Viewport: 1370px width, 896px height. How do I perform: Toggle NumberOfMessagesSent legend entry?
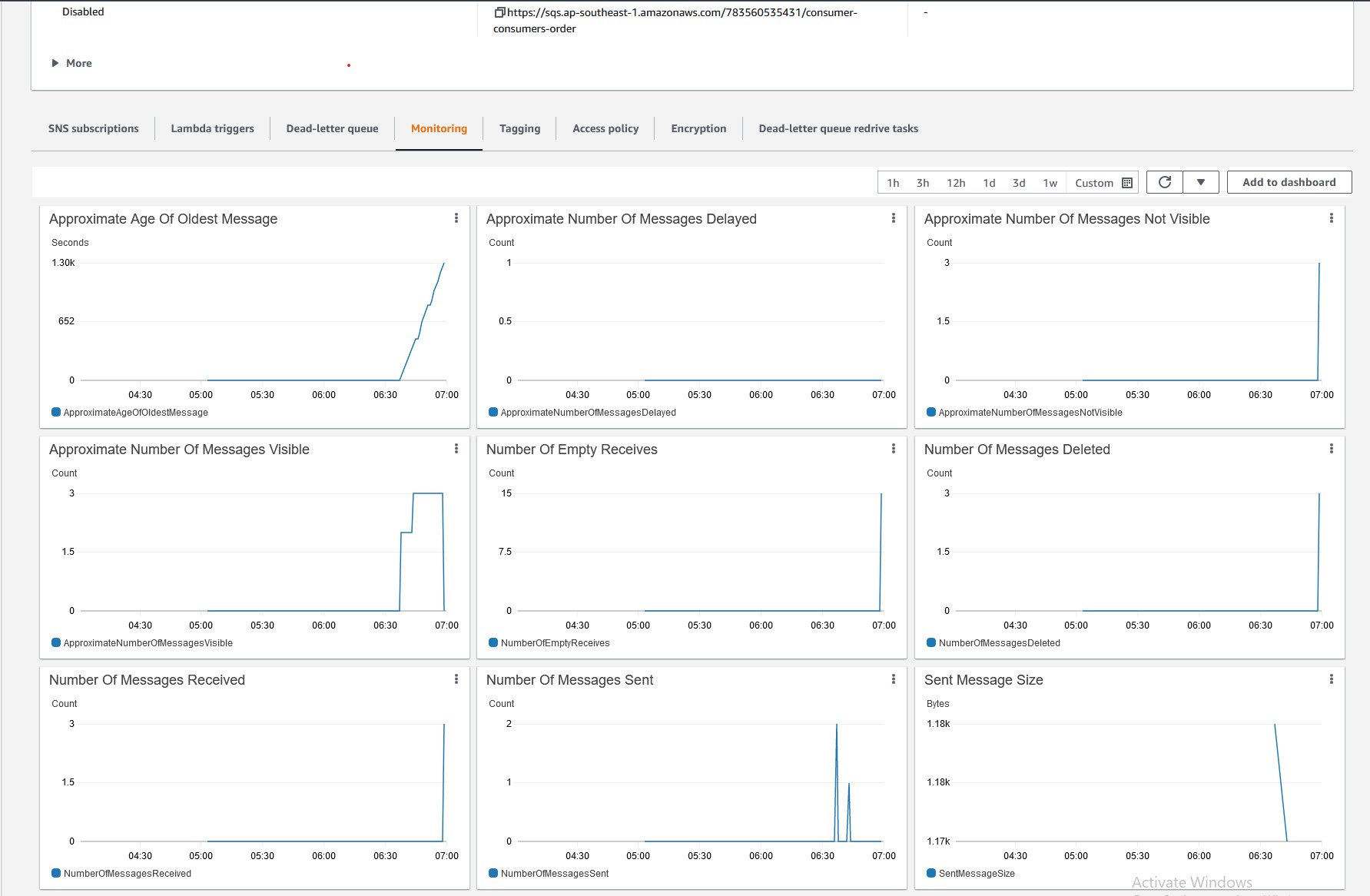click(x=549, y=873)
